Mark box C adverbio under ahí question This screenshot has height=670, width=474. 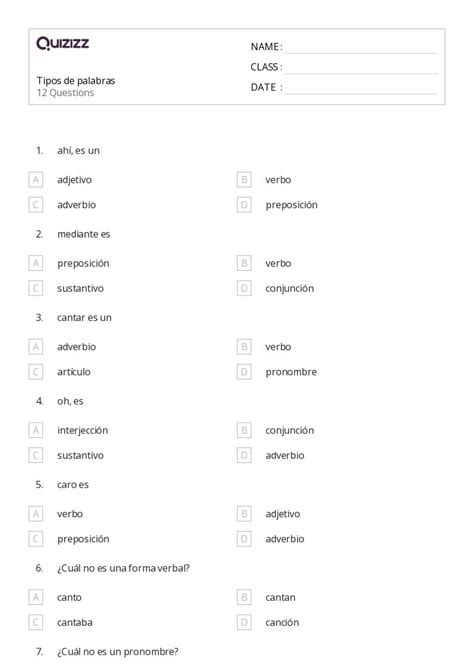[x=36, y=205]
